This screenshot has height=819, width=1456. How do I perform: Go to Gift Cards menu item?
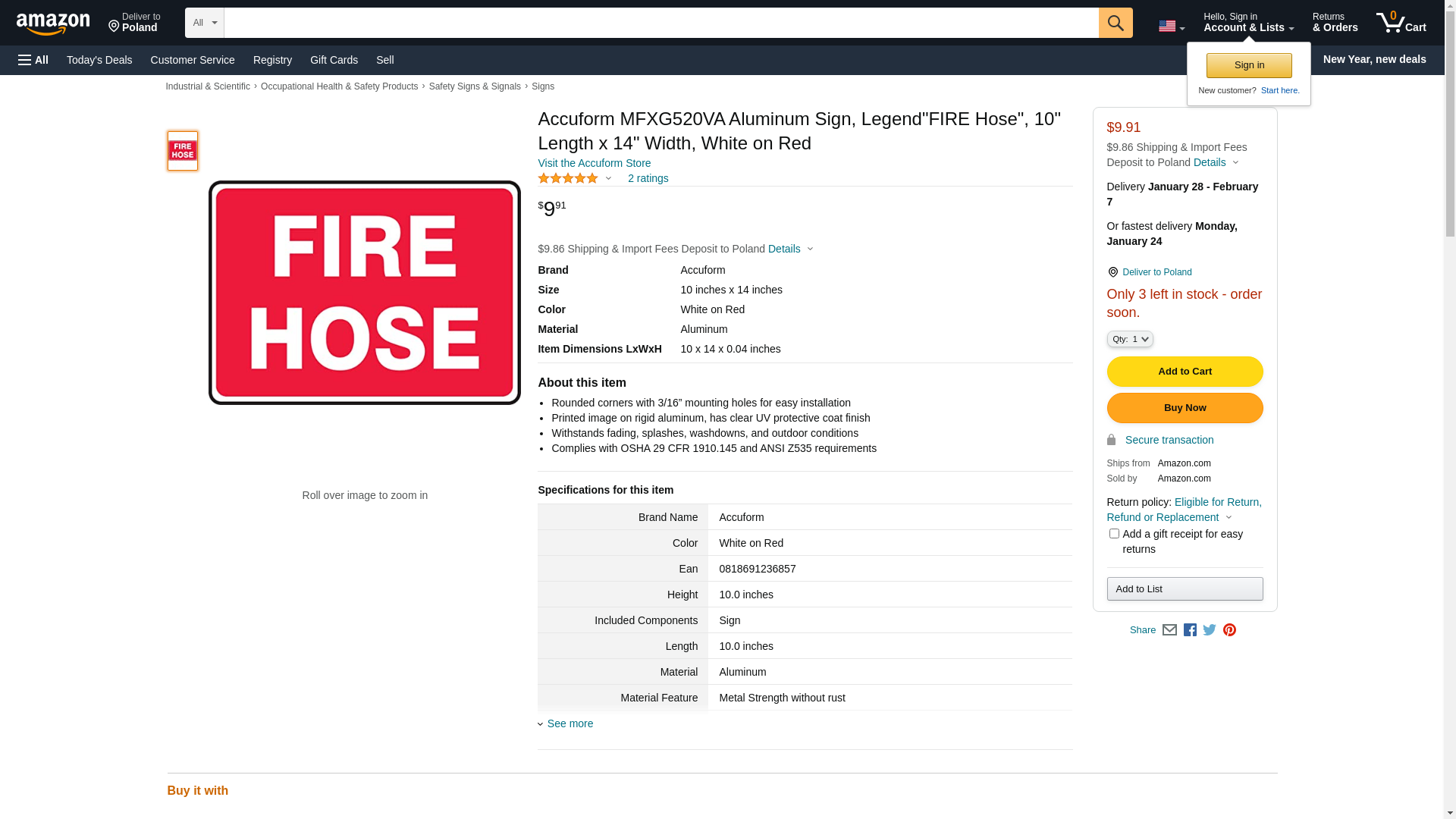[334, 60]
